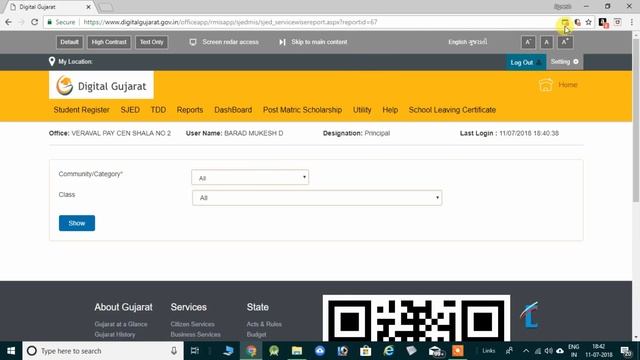Switch to Text Only view
Viewport: 640px width, 360px height.
tap(151, 42)
